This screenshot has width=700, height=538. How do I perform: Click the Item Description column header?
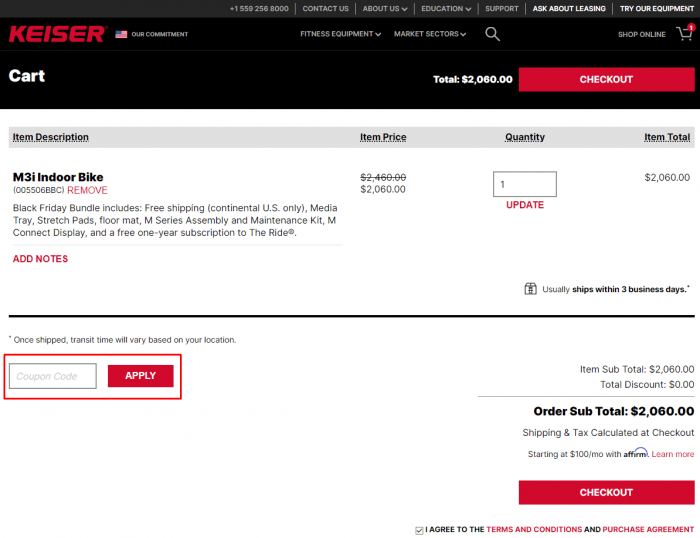tap(50, 137)
